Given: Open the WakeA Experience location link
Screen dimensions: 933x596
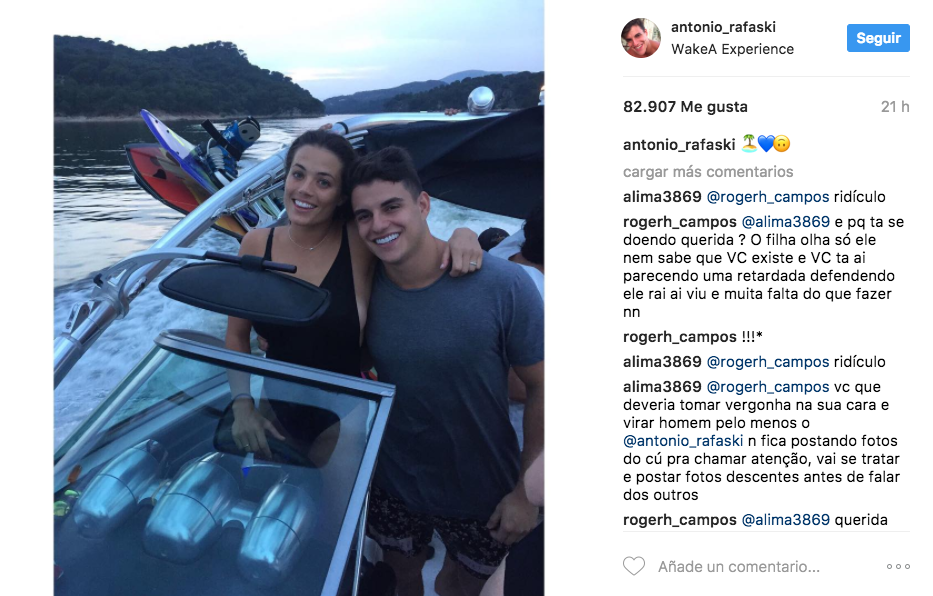Looking at the screenshot, I should click(x=732, y=49).
